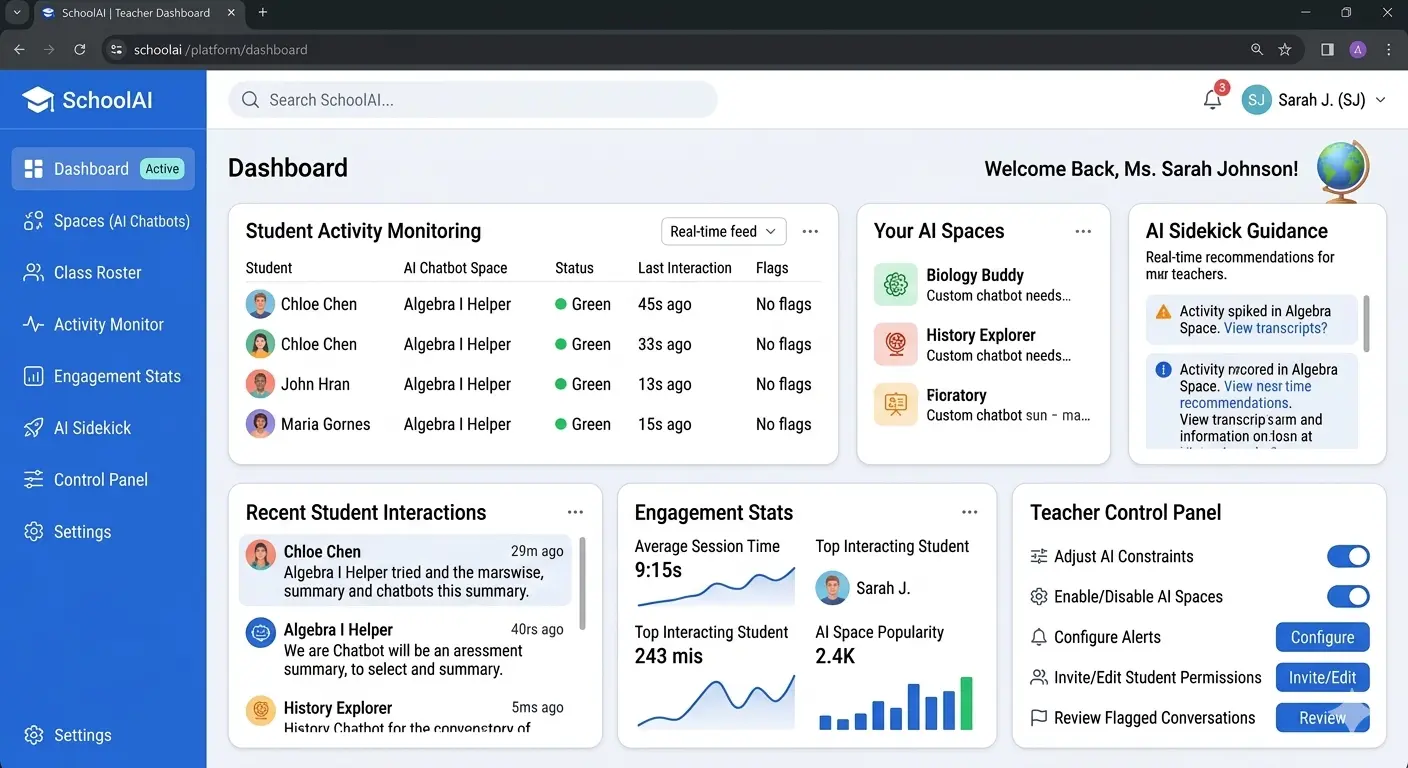
Task: Toggle the Adjust AI Constraints switch
Action: tap(1348, 556)
